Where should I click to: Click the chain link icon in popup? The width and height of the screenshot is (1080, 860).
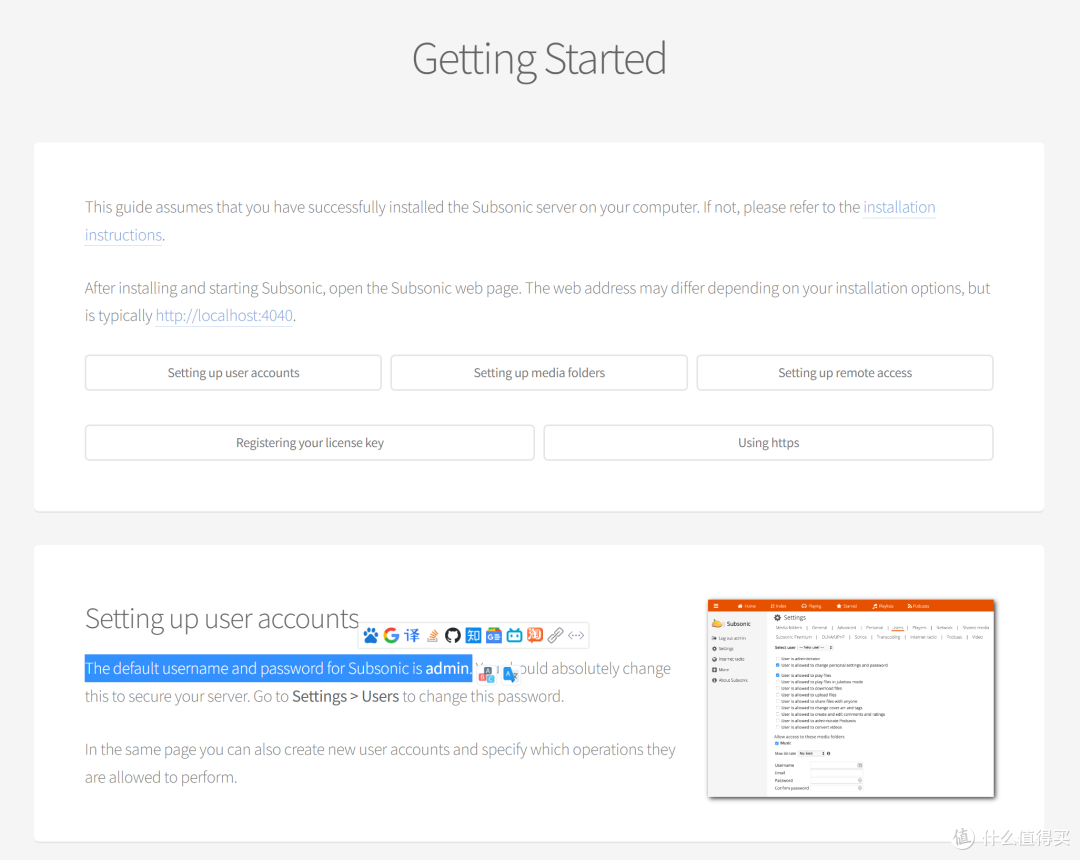(x=555, y=635)
